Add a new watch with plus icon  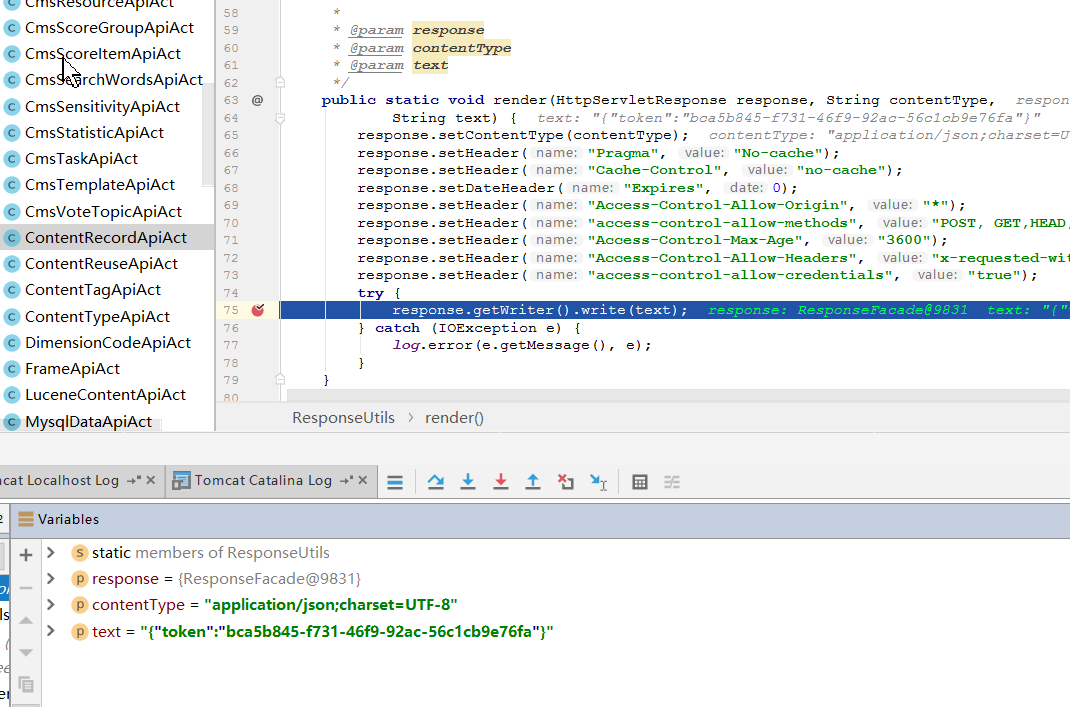pyautogui.click(x=26, y=554)
